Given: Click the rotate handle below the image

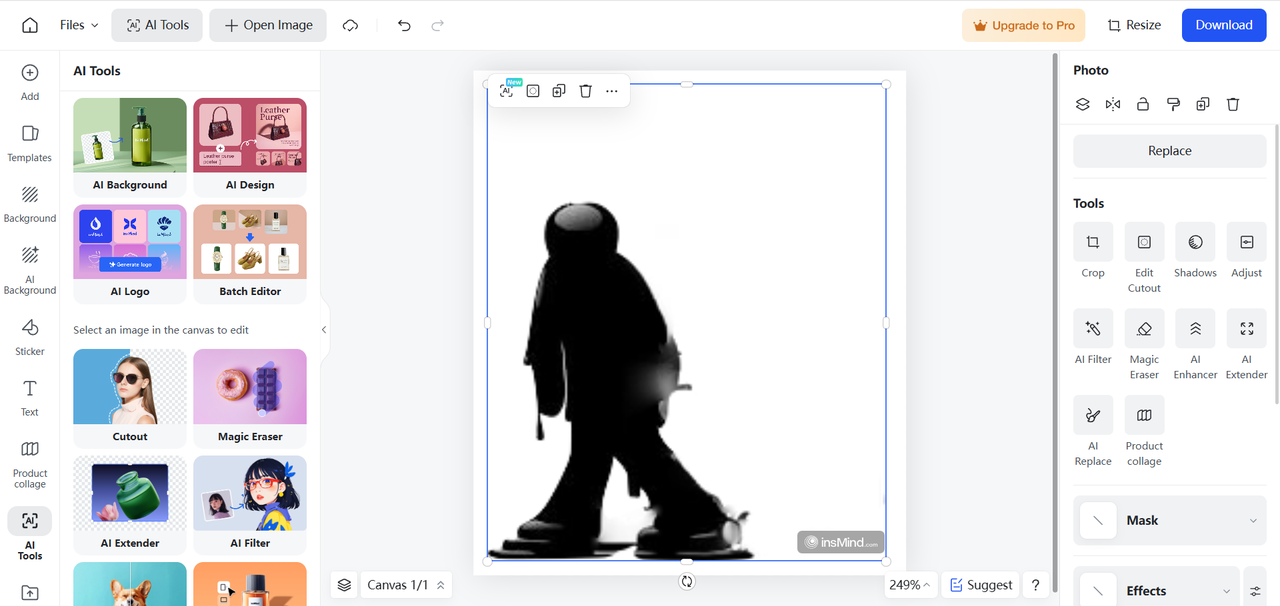Looking at the screenshot, I should 687,581.
